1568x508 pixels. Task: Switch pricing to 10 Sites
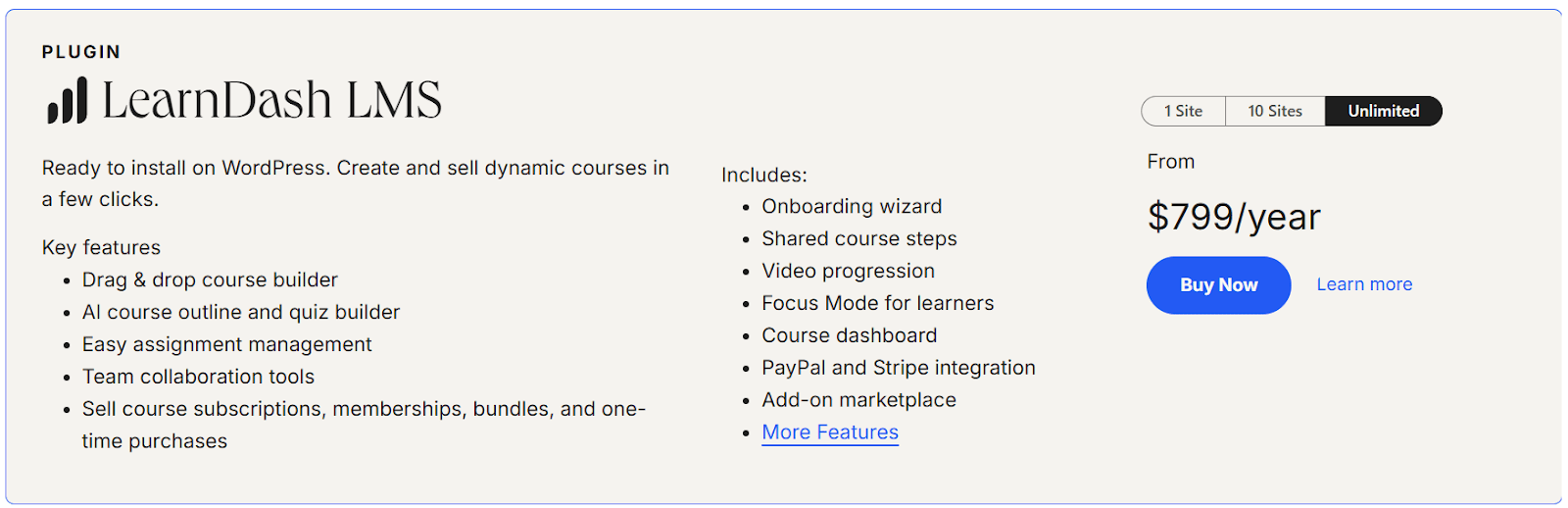pyautogui.click(x=1275, y=111)
